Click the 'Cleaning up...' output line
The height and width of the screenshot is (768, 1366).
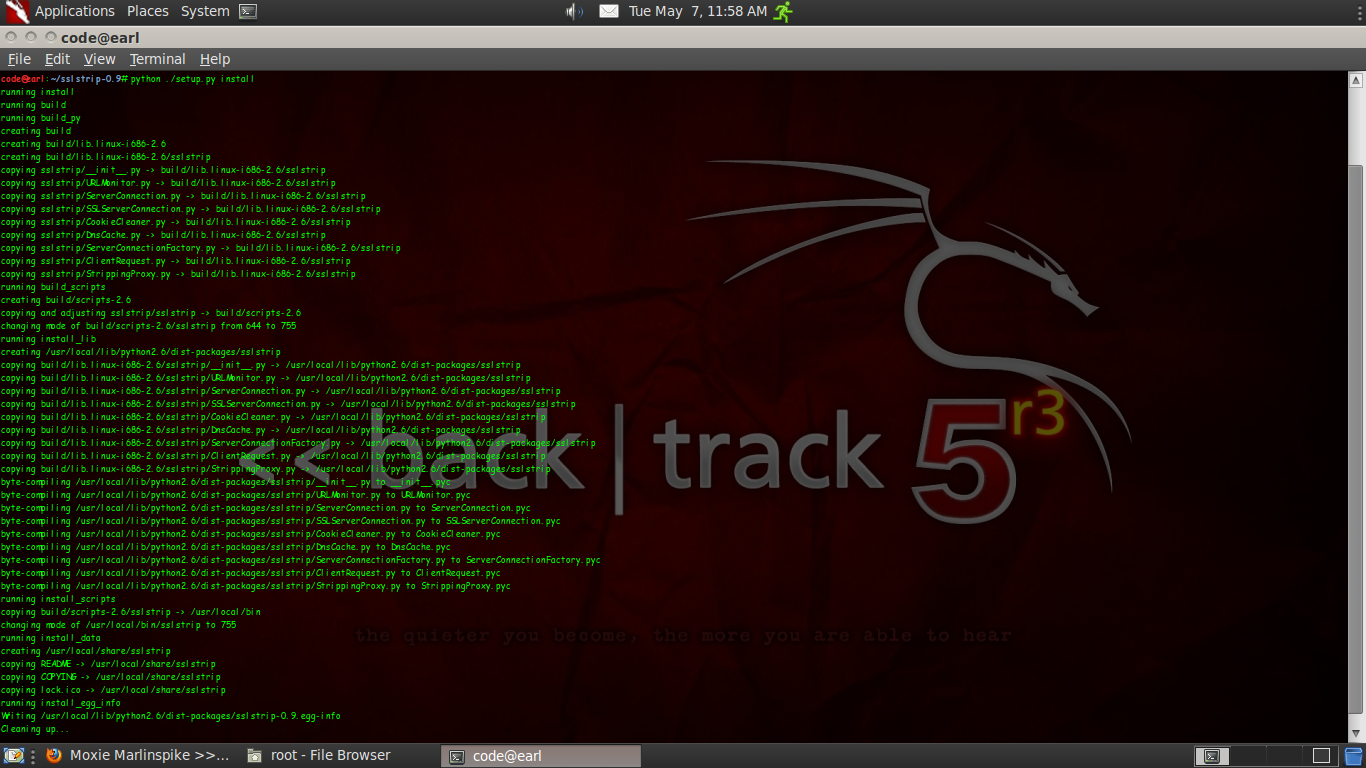[x=35, y=729]
